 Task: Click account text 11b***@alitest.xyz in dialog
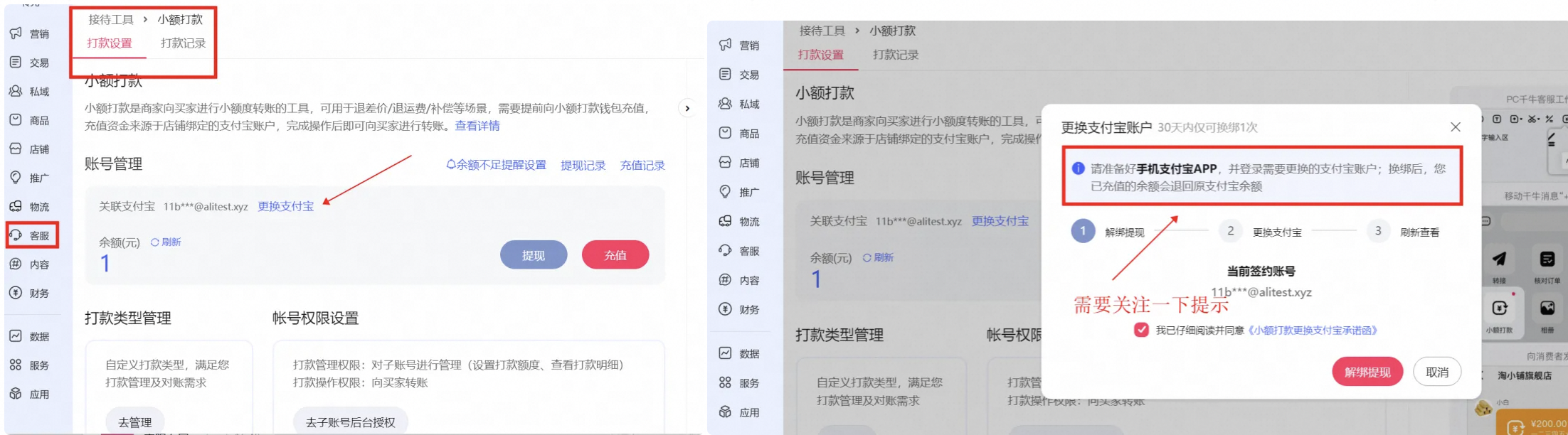point(1261,292)
